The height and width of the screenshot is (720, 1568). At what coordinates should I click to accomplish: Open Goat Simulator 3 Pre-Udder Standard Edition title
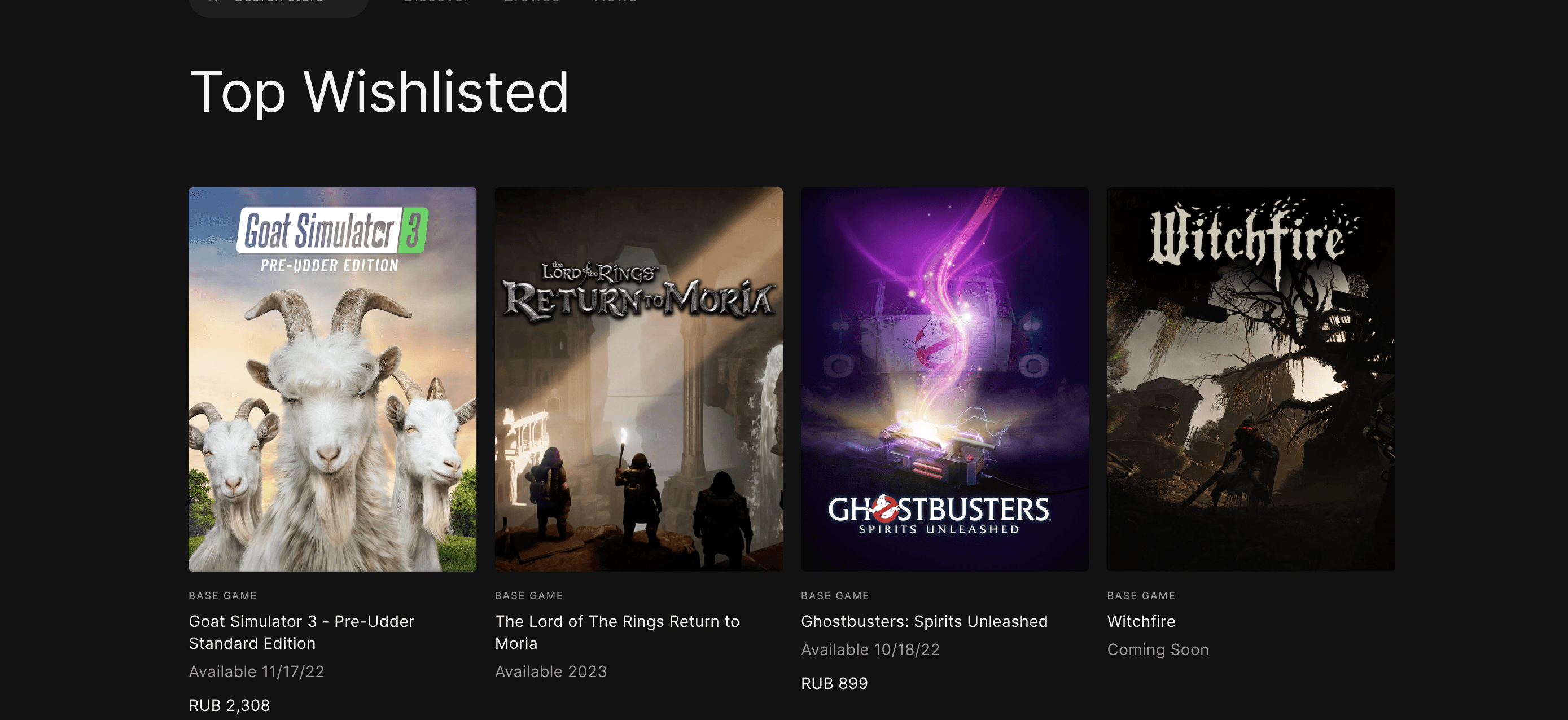[x=302, y=633]
